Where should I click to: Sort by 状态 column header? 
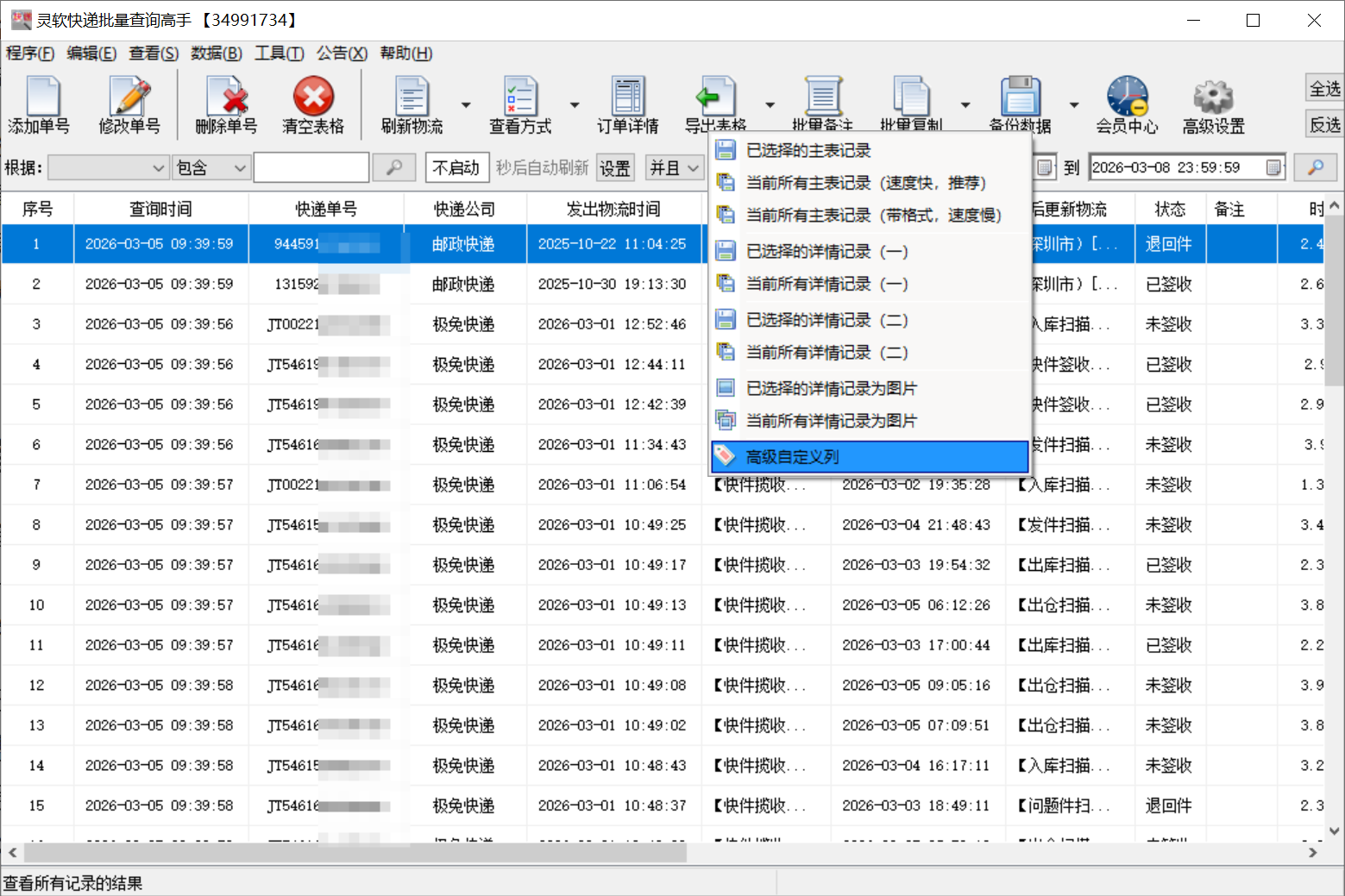(1170, 210)
